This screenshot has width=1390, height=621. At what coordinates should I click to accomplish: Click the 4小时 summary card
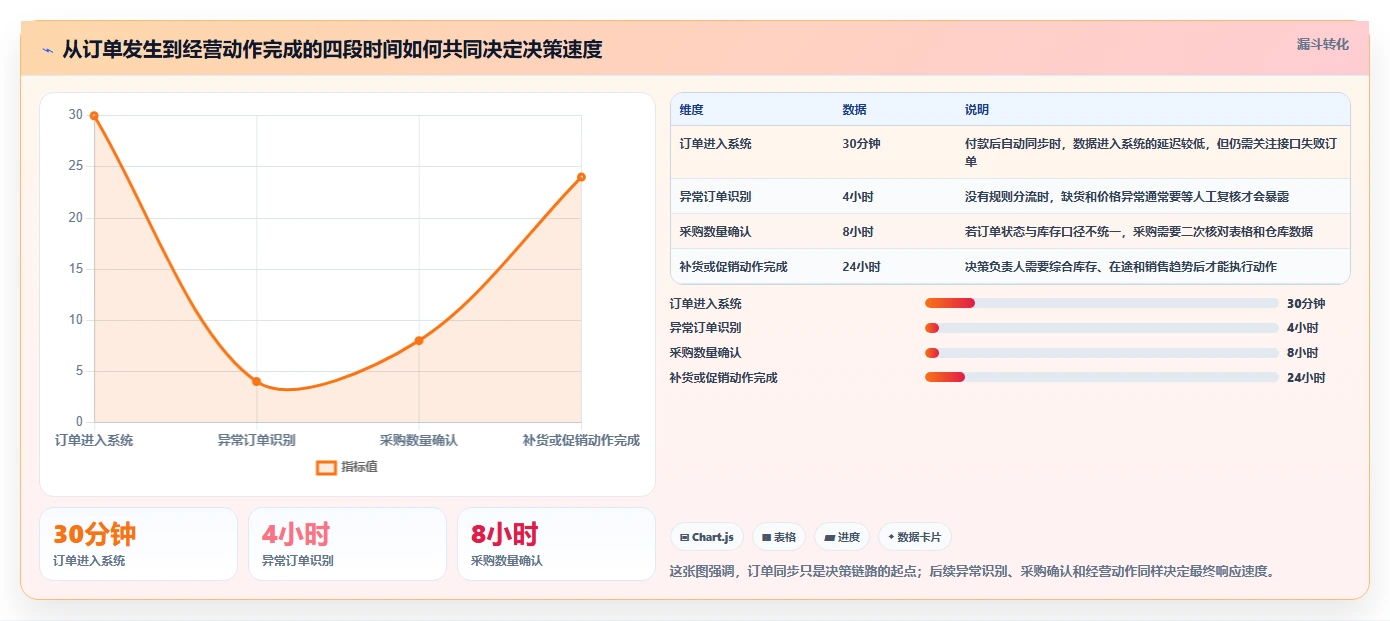coord(347,544)
